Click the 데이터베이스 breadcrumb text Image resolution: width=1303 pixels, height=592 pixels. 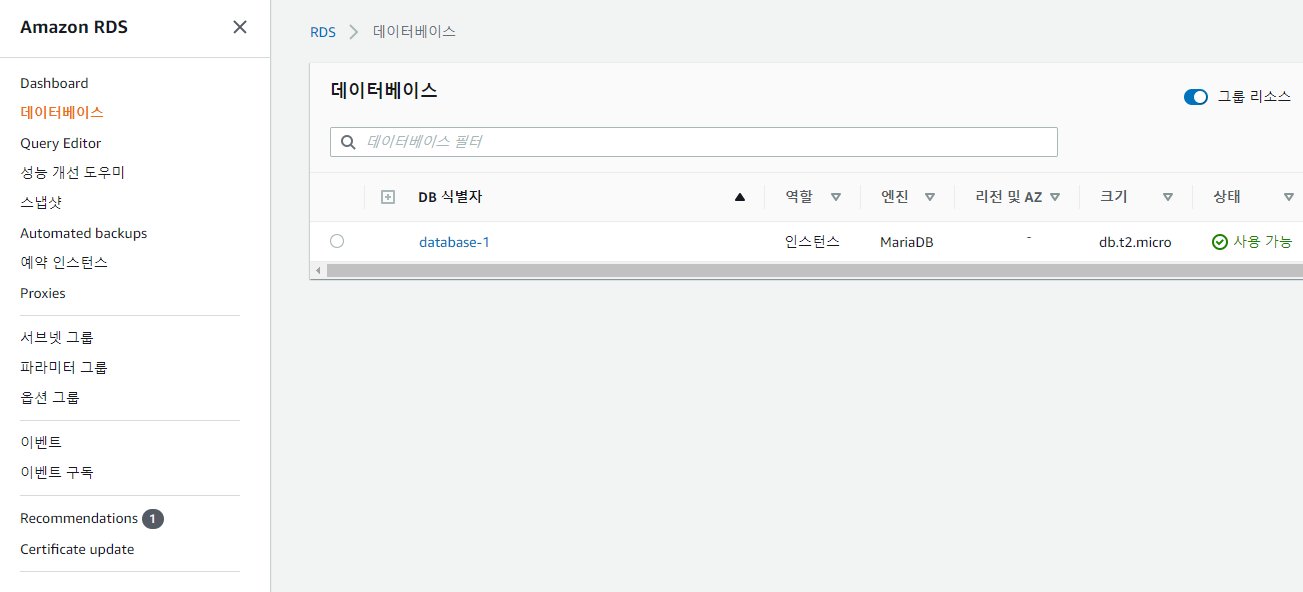[414, 32]
